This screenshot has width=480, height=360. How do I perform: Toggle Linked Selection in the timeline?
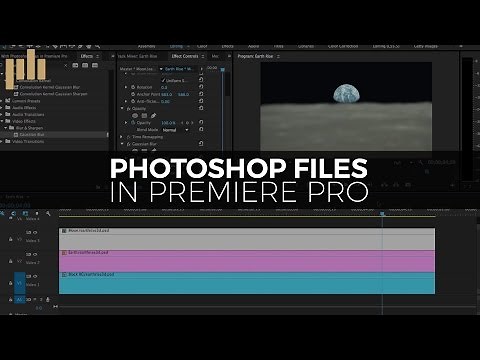click(x=25, y=213)
